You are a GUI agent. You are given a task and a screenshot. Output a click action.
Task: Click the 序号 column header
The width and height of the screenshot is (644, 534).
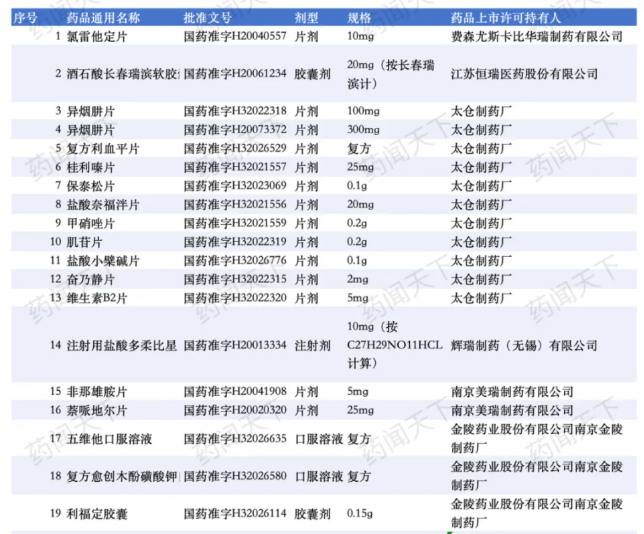(x=24, y=17)
